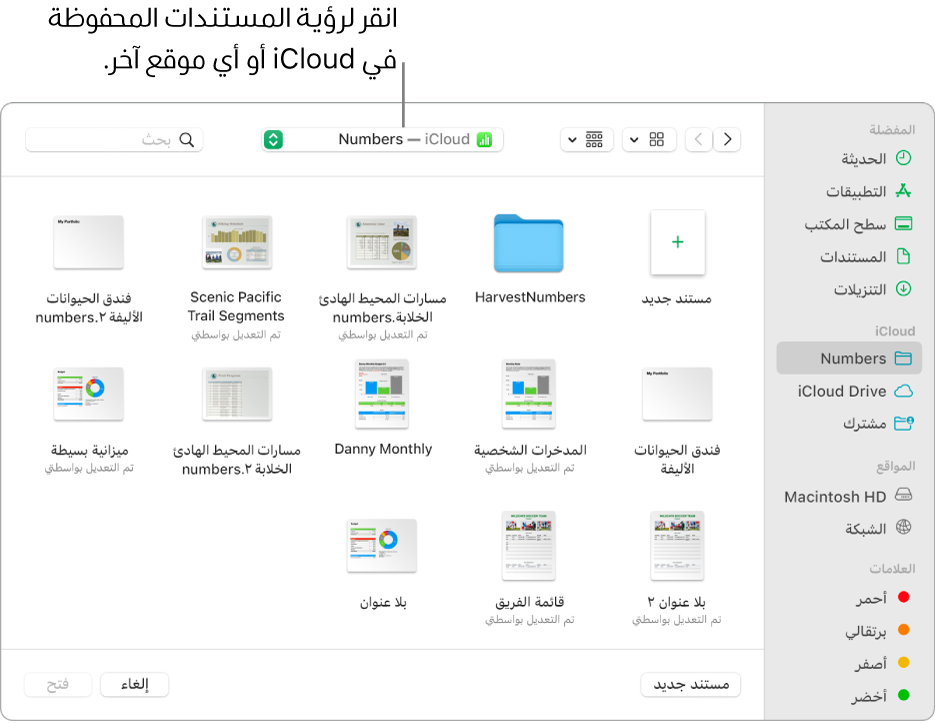
Task: Click the grid icon view icon
Action: pyautogui.click(x=657, y=140)
